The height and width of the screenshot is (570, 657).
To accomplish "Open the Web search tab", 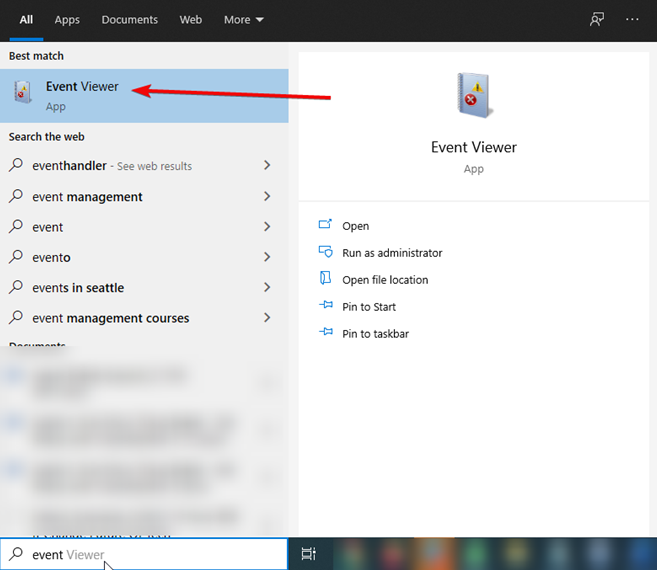I will 191,20.
